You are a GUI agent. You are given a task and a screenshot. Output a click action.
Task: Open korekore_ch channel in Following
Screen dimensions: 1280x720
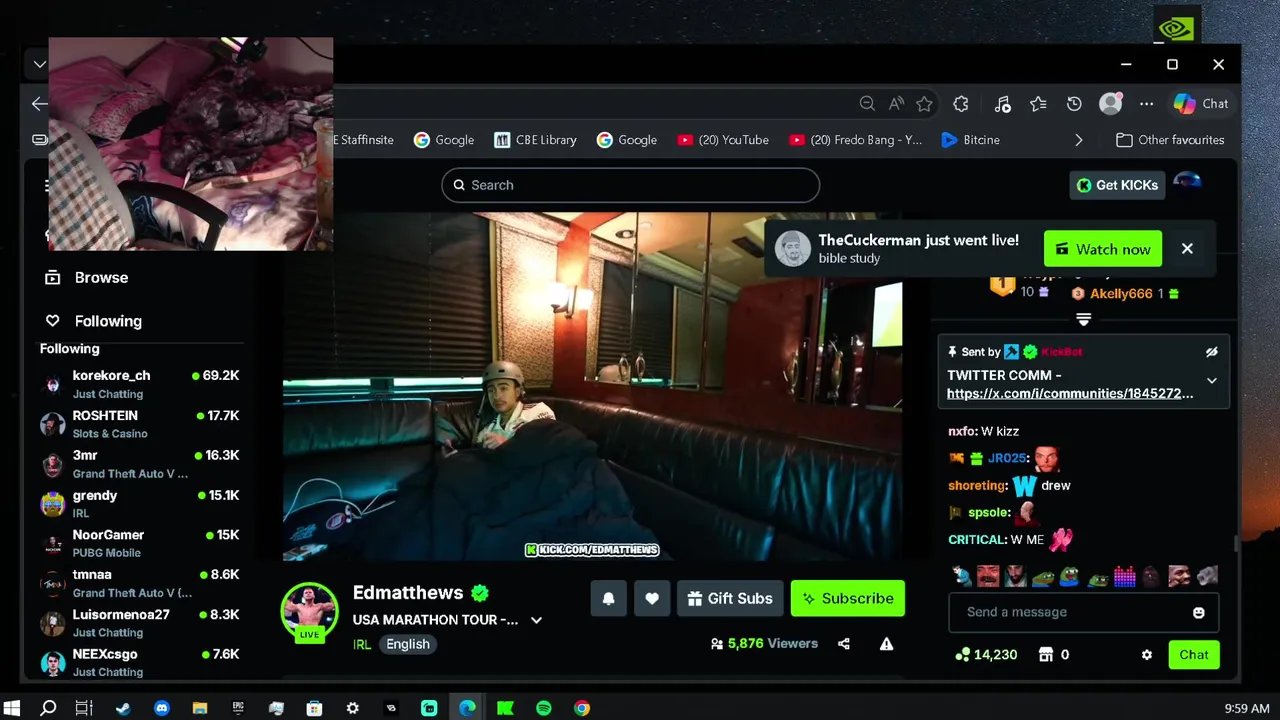click(140, 384)
